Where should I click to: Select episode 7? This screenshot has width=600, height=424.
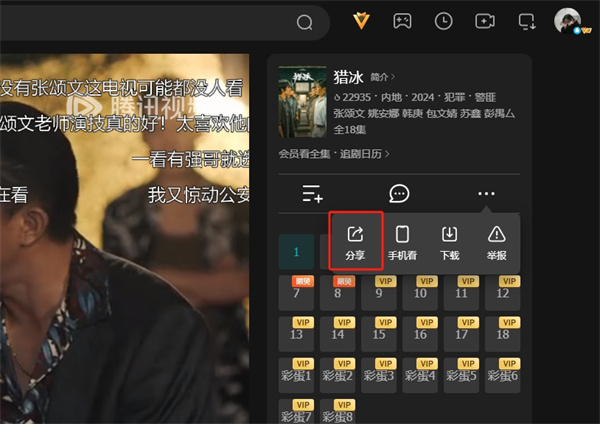(x=296, y=293)
